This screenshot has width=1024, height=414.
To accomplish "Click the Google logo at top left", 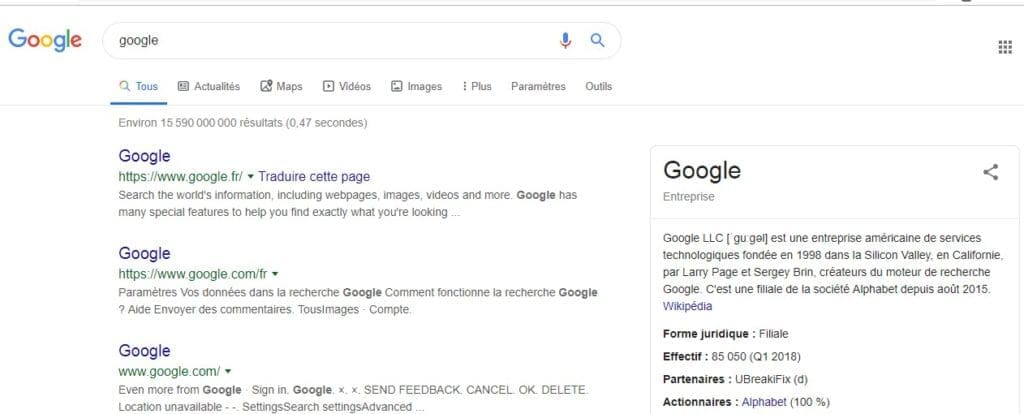I will (x=45, y=40).
